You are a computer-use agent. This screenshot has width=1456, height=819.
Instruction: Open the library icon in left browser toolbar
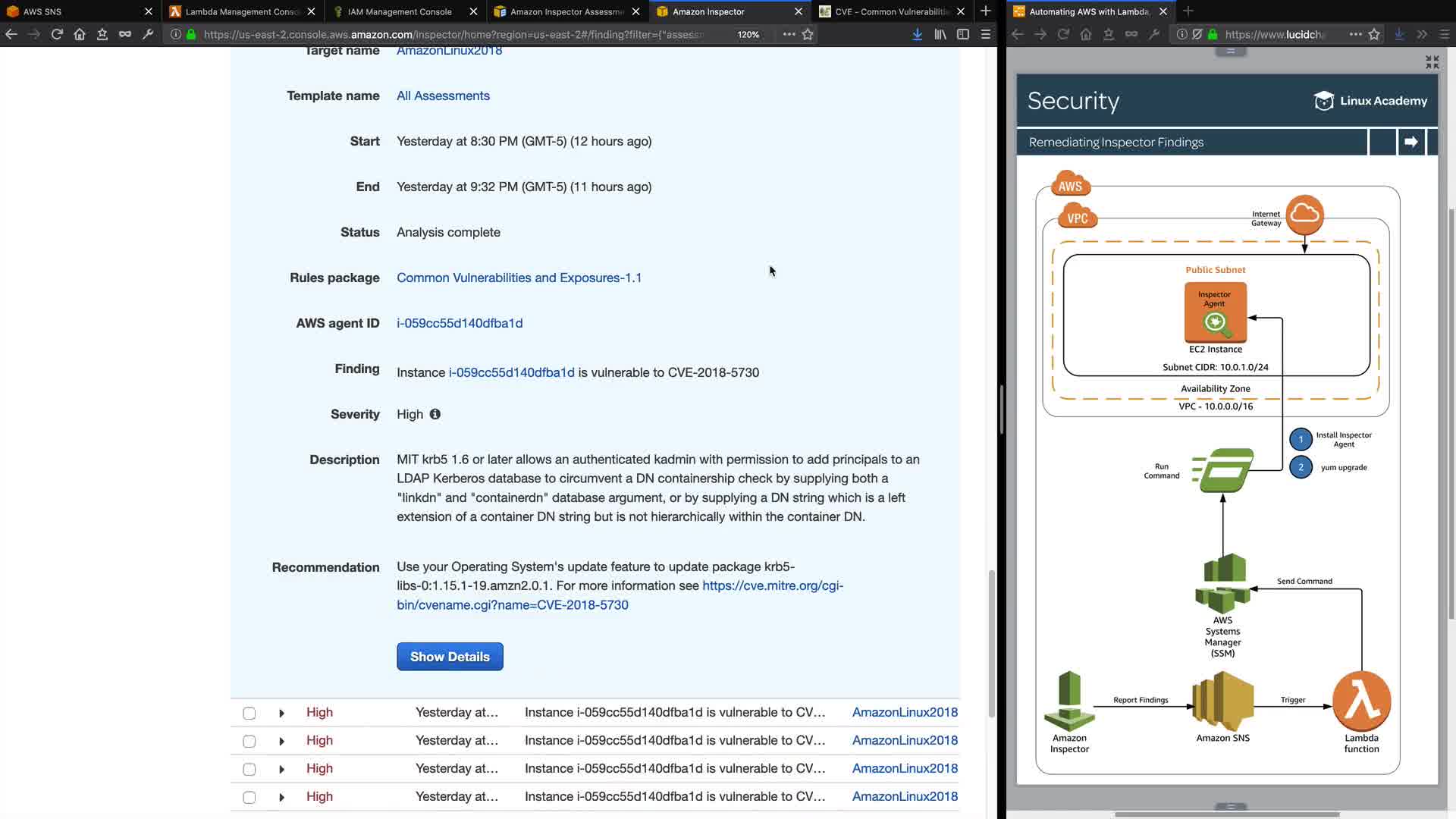pos(940,34)
